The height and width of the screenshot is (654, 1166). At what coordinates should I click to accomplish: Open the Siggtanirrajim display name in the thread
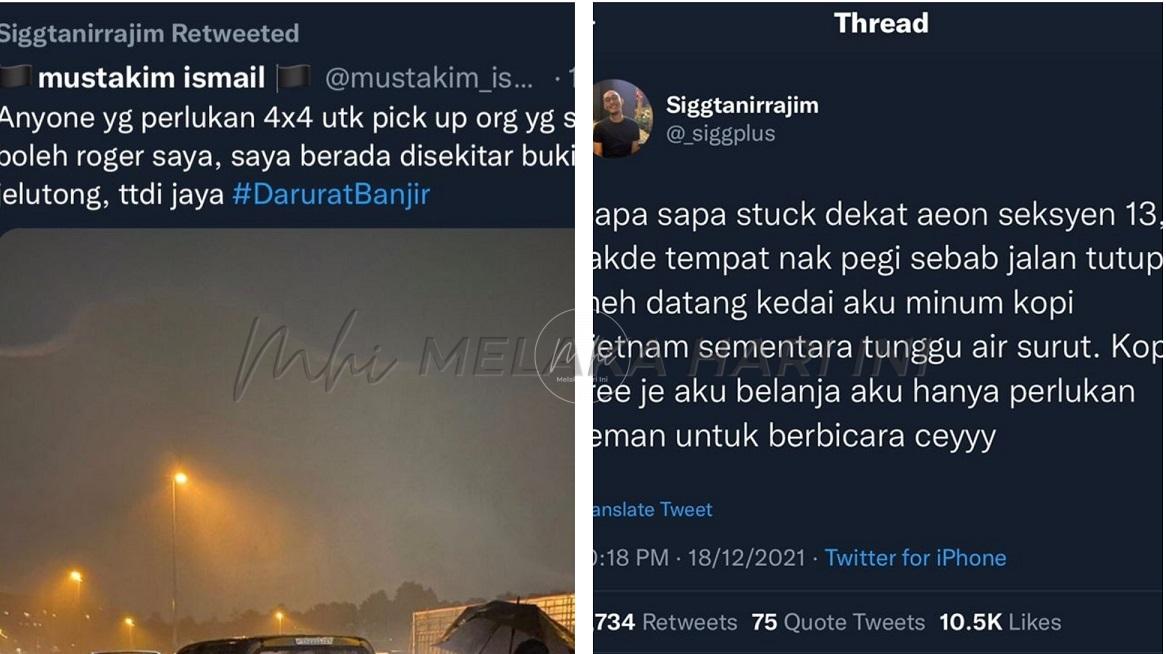point(742,105)
